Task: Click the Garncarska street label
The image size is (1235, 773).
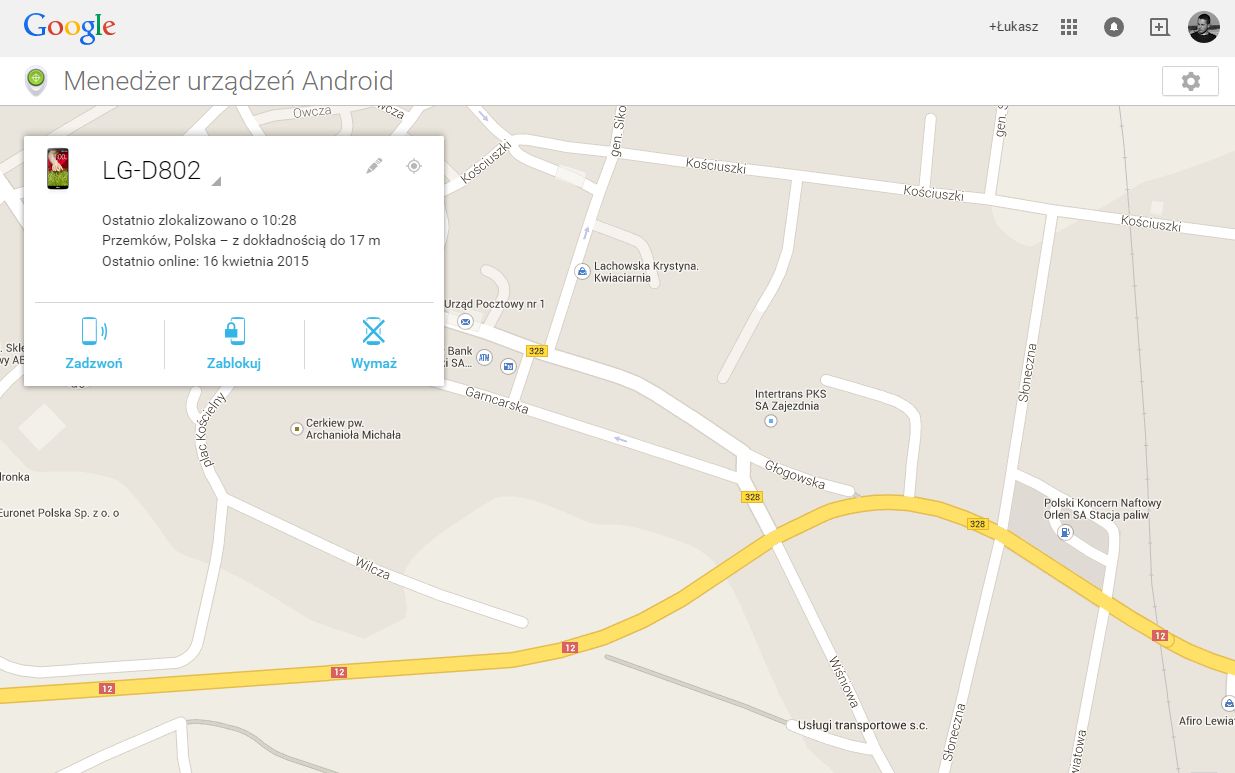Action: point(496,400)
